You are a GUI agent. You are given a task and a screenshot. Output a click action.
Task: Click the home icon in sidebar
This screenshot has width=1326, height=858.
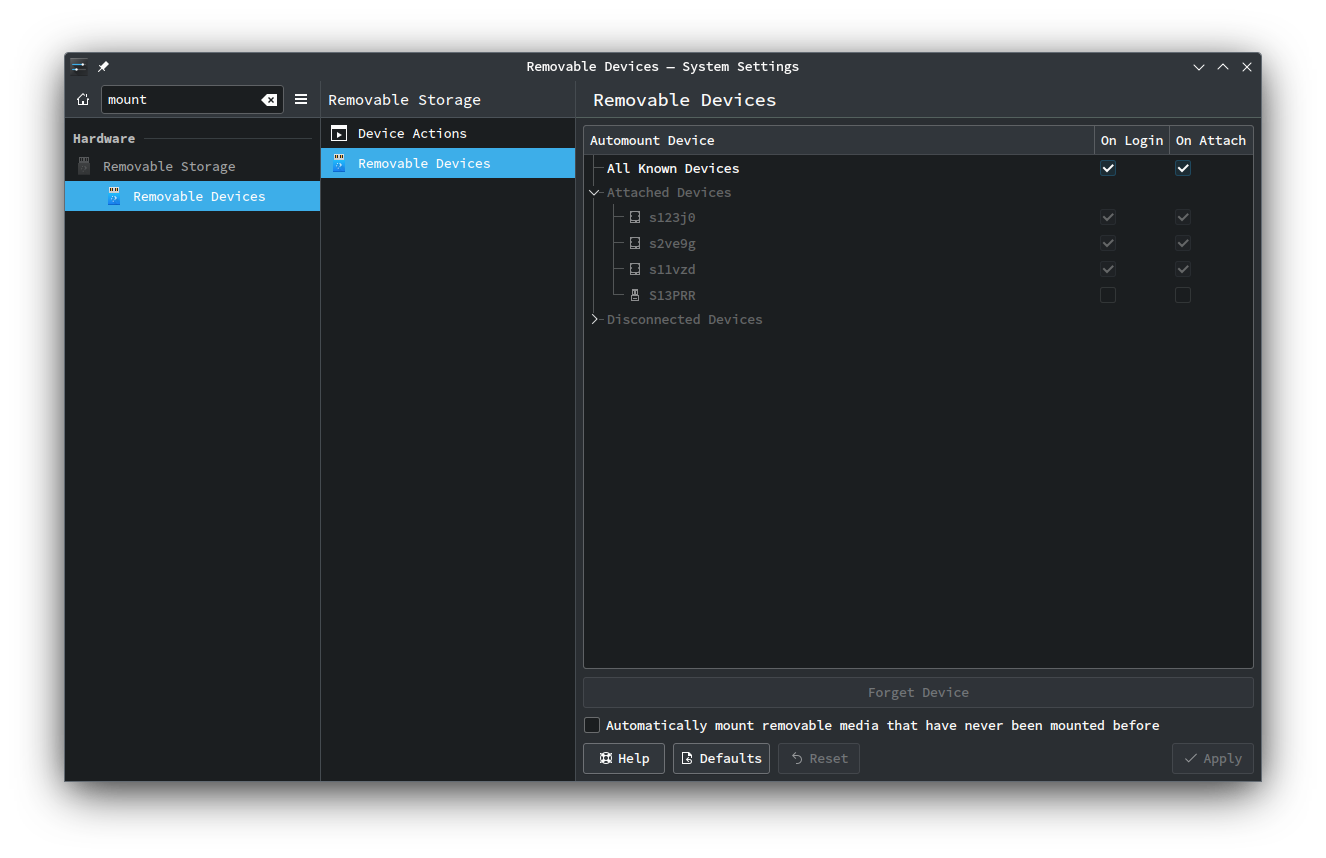83,100
